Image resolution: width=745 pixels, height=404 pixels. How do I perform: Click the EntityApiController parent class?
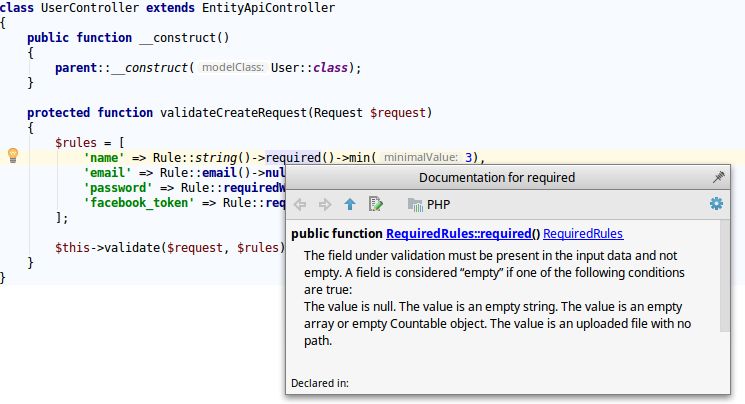coord(268,8)
